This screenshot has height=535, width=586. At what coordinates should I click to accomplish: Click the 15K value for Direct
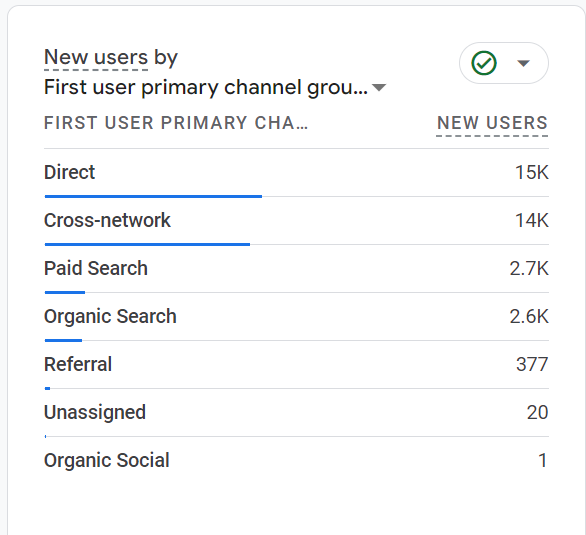[x=532, y=173]
